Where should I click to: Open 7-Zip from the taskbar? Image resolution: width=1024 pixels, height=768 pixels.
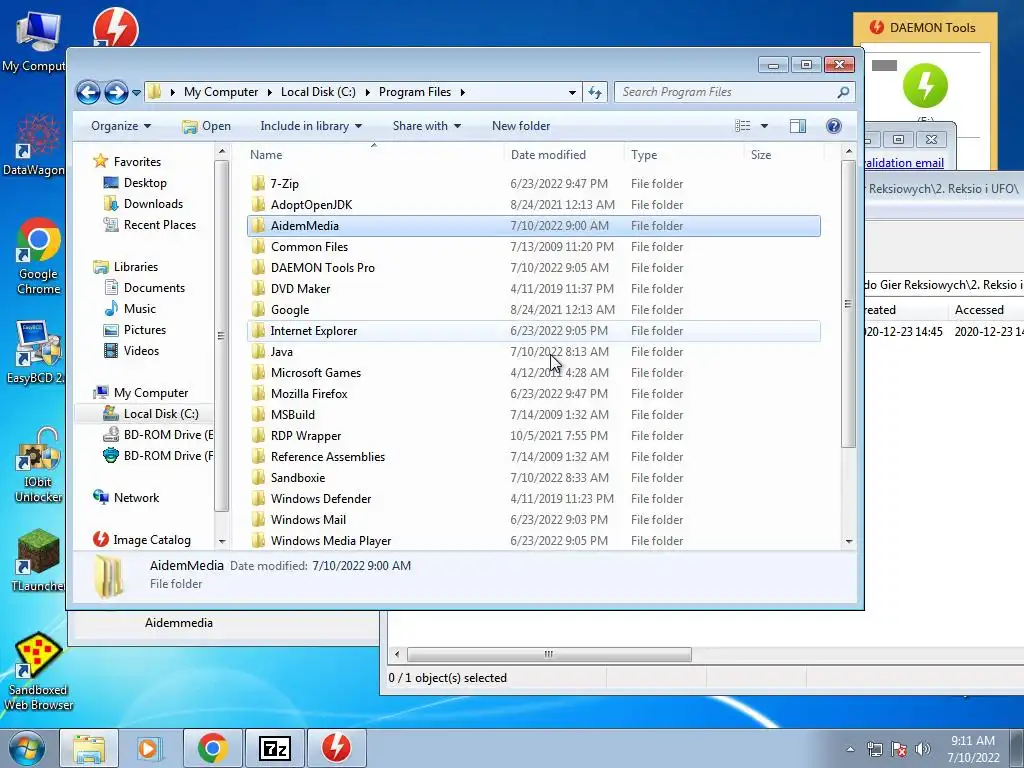tap(274, 748)
